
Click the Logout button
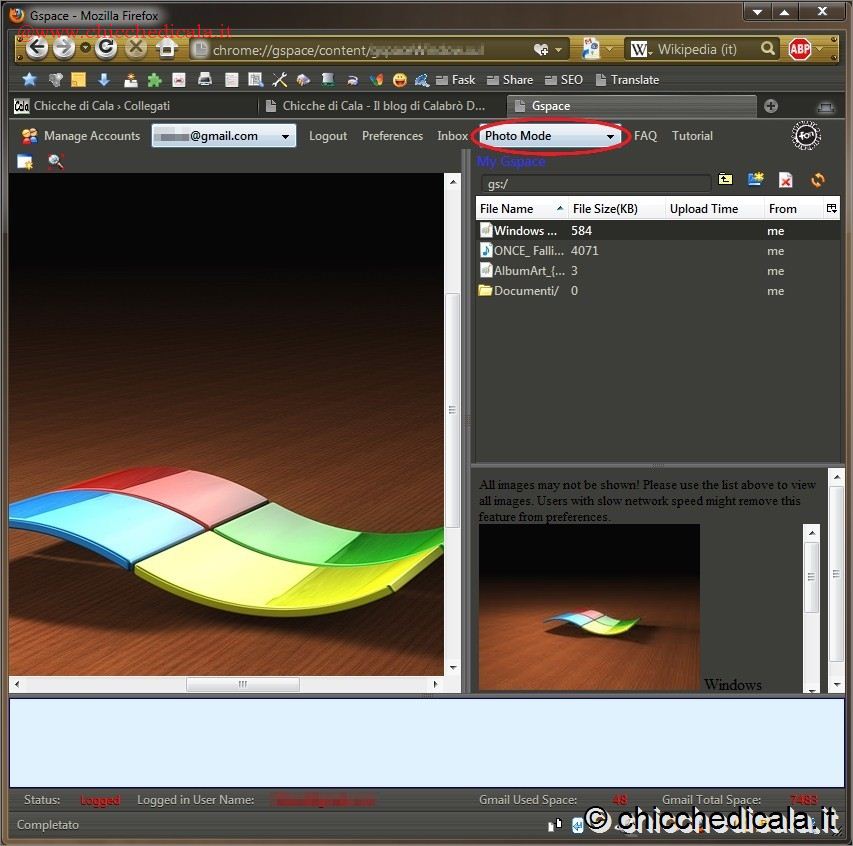[328, 136]
